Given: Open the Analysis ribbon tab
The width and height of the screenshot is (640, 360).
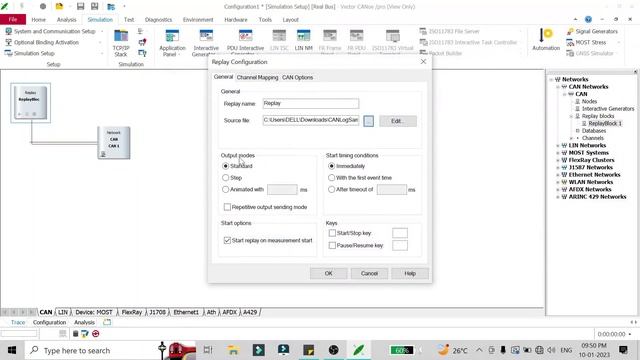Looking at the screenshot, I should click(67, 20).
